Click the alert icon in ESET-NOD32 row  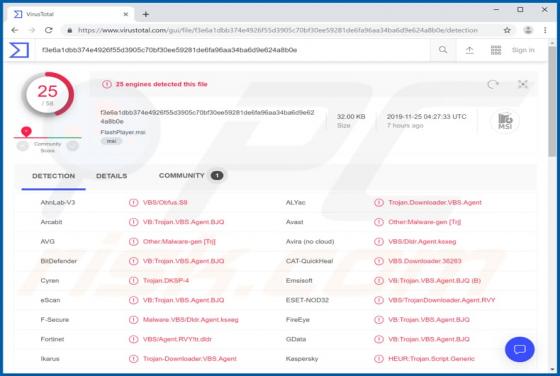tap(379, 300)
